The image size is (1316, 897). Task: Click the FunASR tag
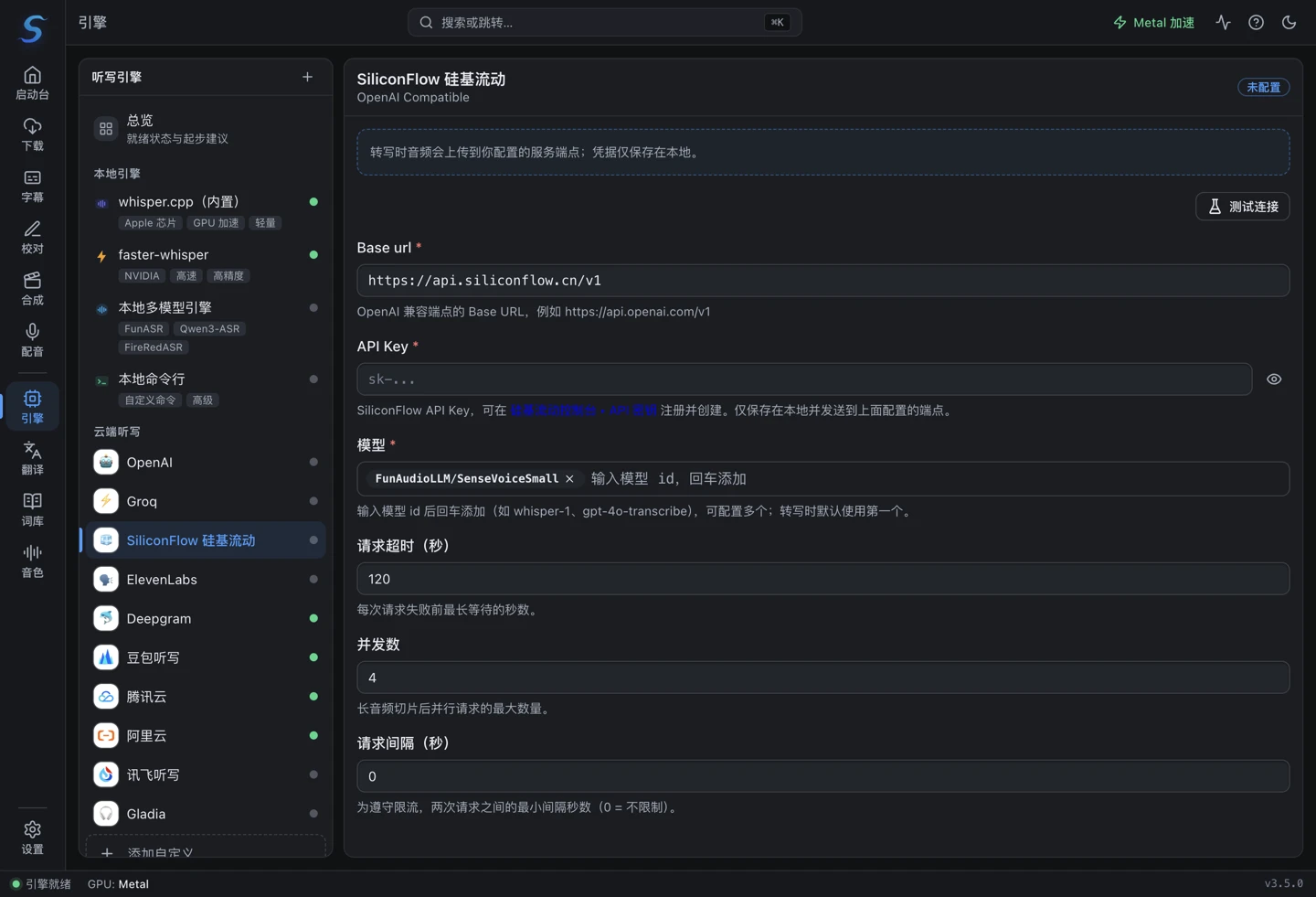click(x=143, y=329)
